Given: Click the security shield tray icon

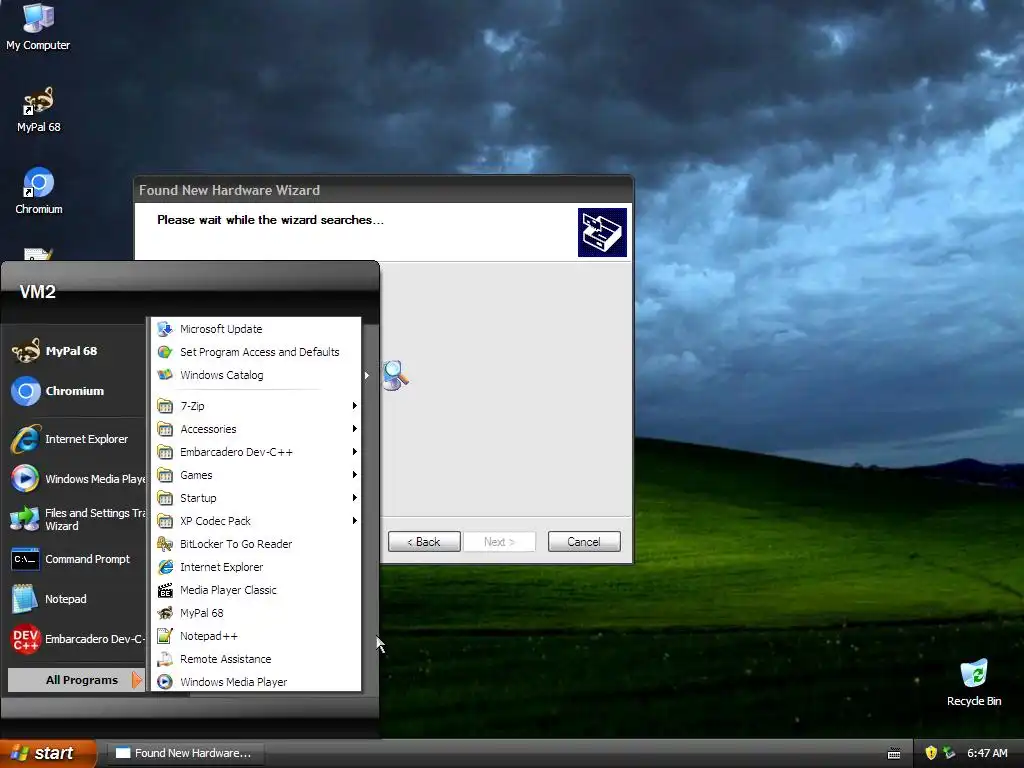Looking at the screenshot, I should 931,753.
